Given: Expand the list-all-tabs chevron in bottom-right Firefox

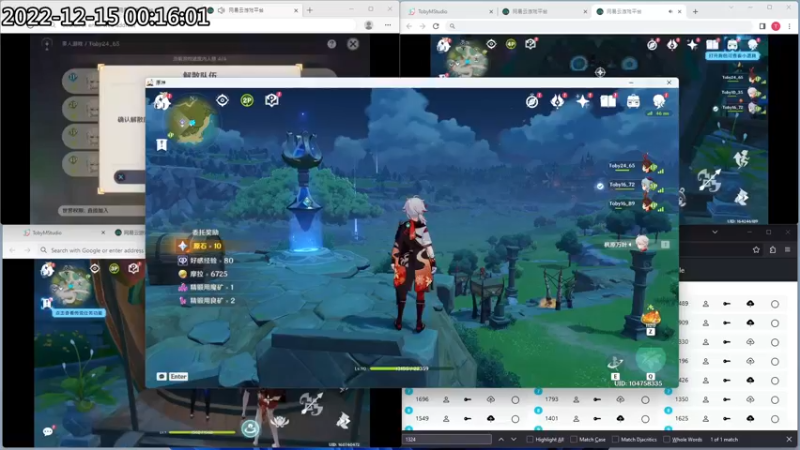Looking at the screenshot, I should pyautogui.click(x=715, y=232).
